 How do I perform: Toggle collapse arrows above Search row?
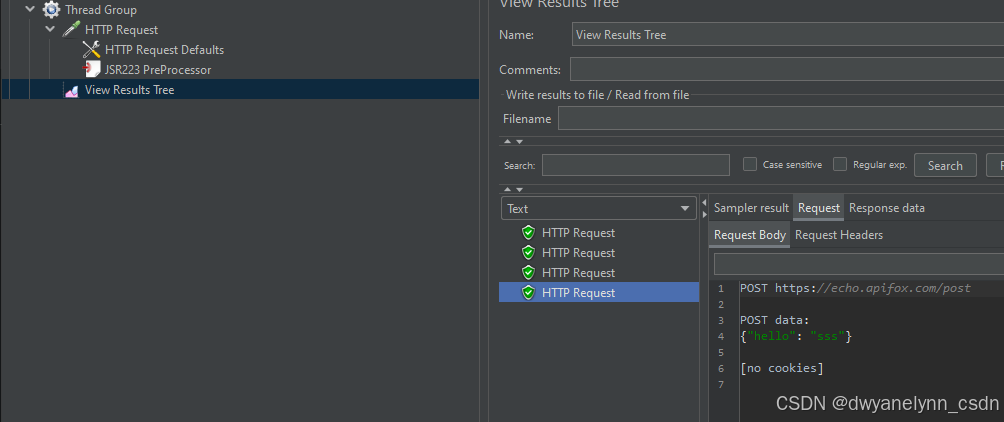(513, 142)
